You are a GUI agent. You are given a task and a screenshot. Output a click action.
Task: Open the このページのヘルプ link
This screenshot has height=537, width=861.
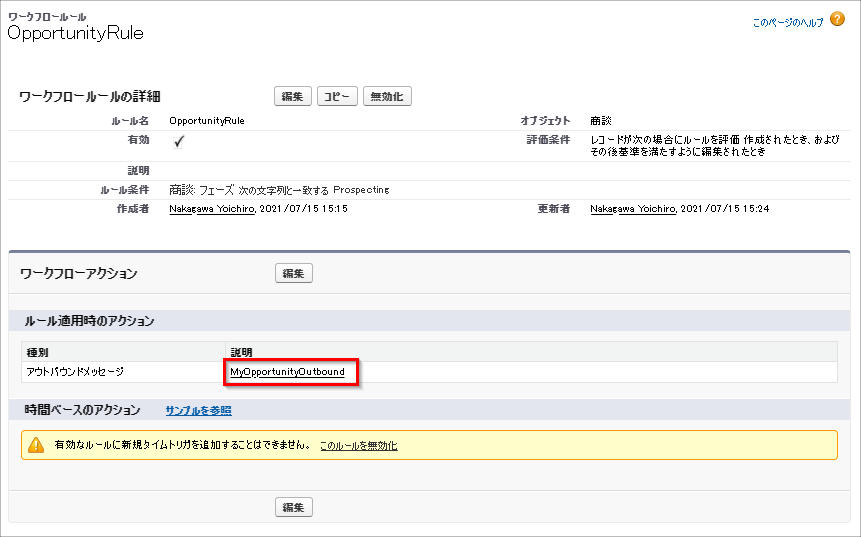(x=788, y=21)
